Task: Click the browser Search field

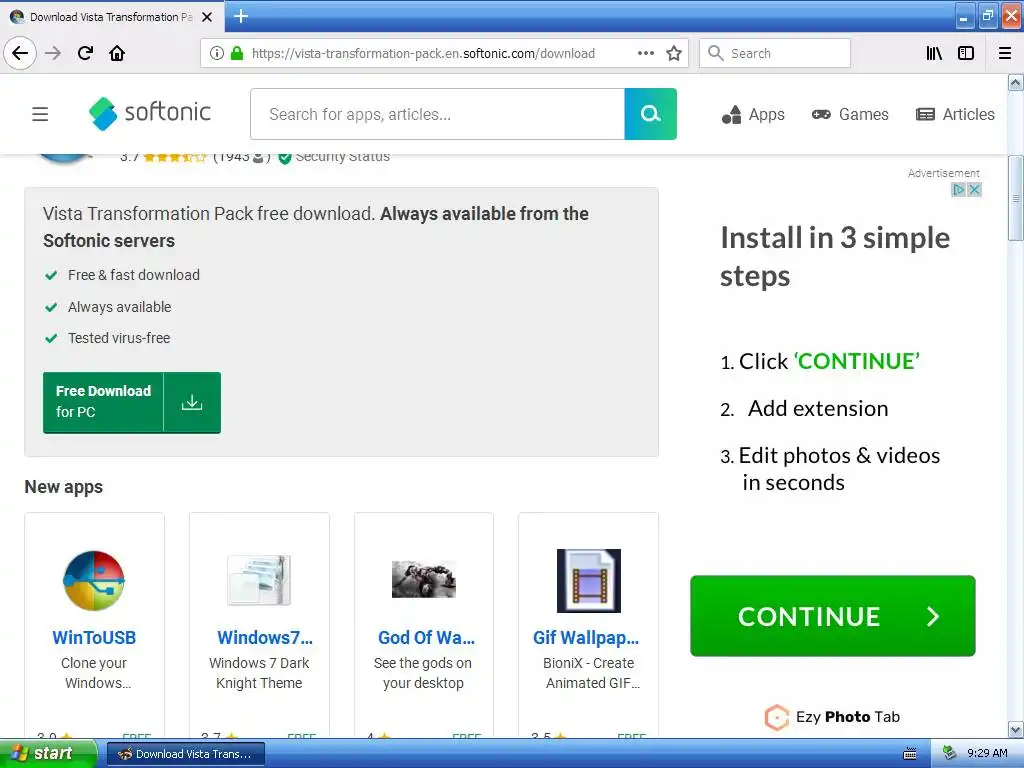Action: tap(775, 53)
